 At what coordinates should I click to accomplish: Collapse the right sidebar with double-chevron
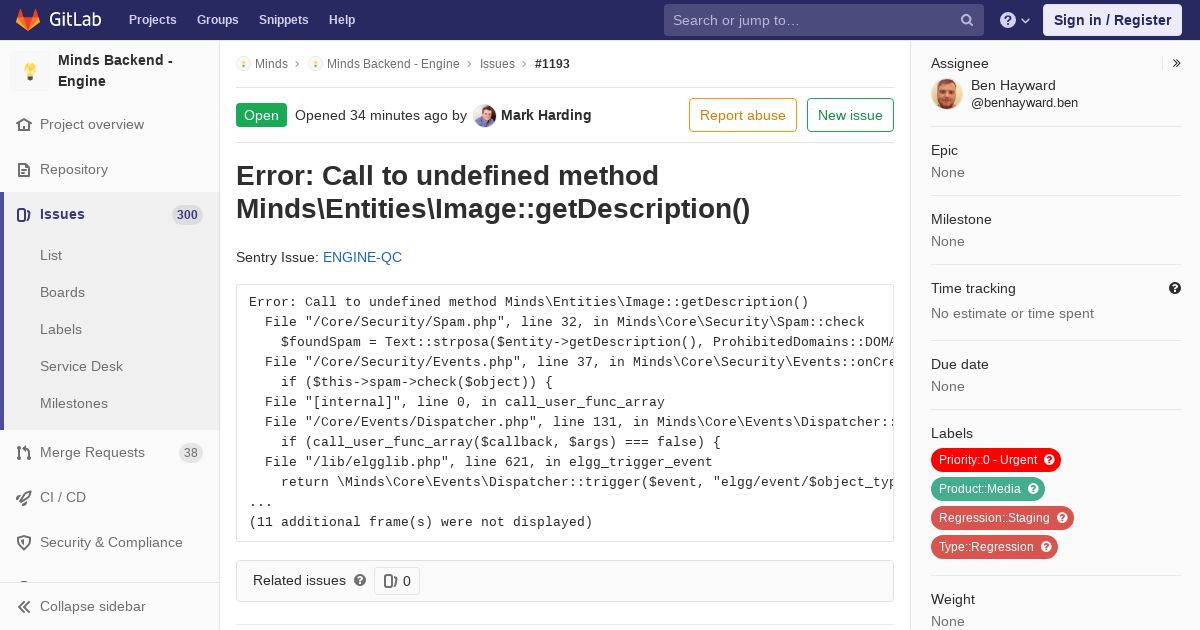tap(1176, 63)
